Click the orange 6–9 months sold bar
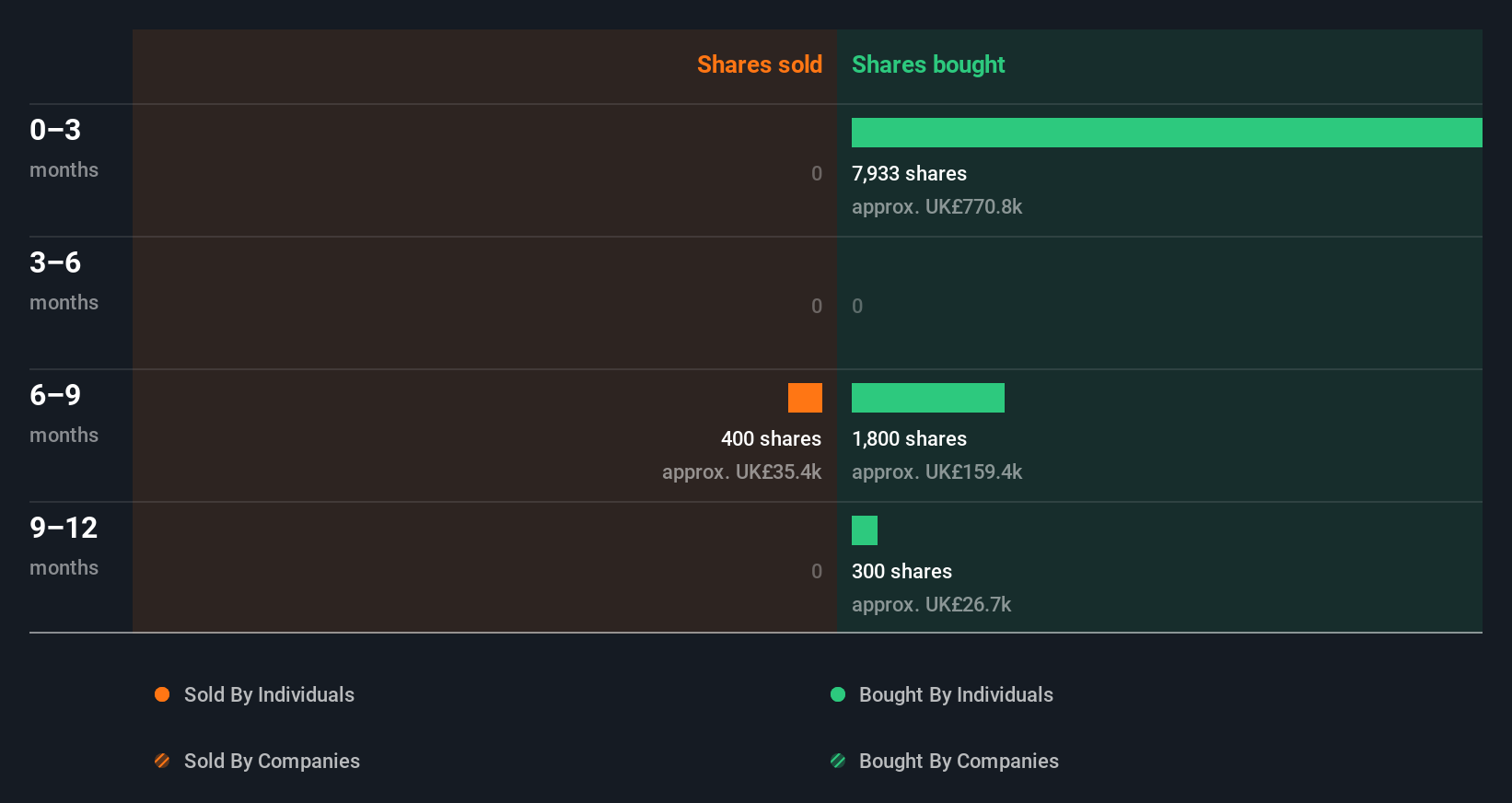 [805, 398]
